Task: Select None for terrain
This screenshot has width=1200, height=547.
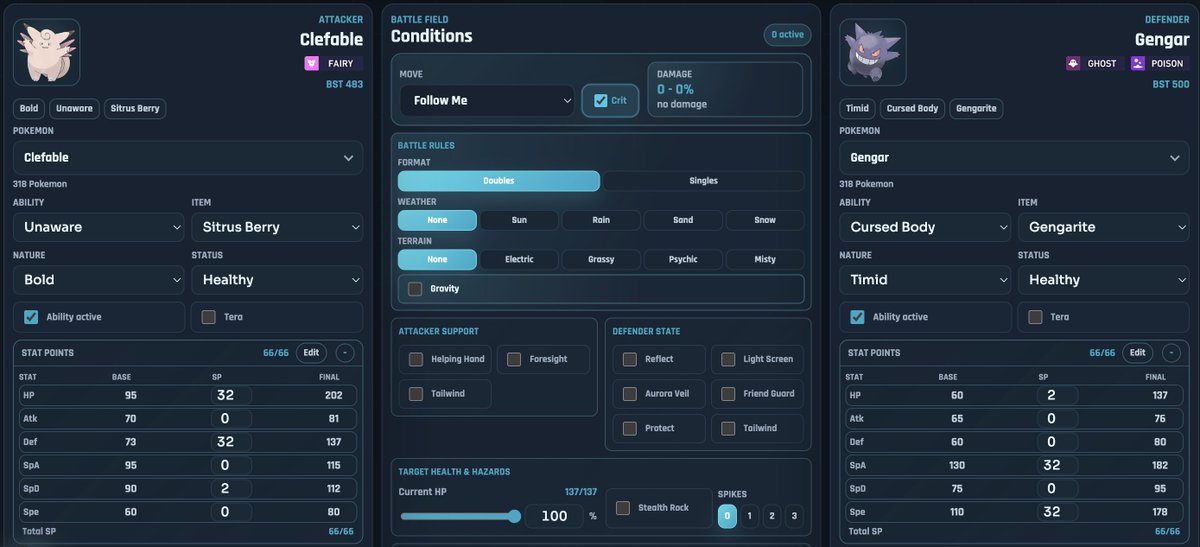Action: (437, 259)
